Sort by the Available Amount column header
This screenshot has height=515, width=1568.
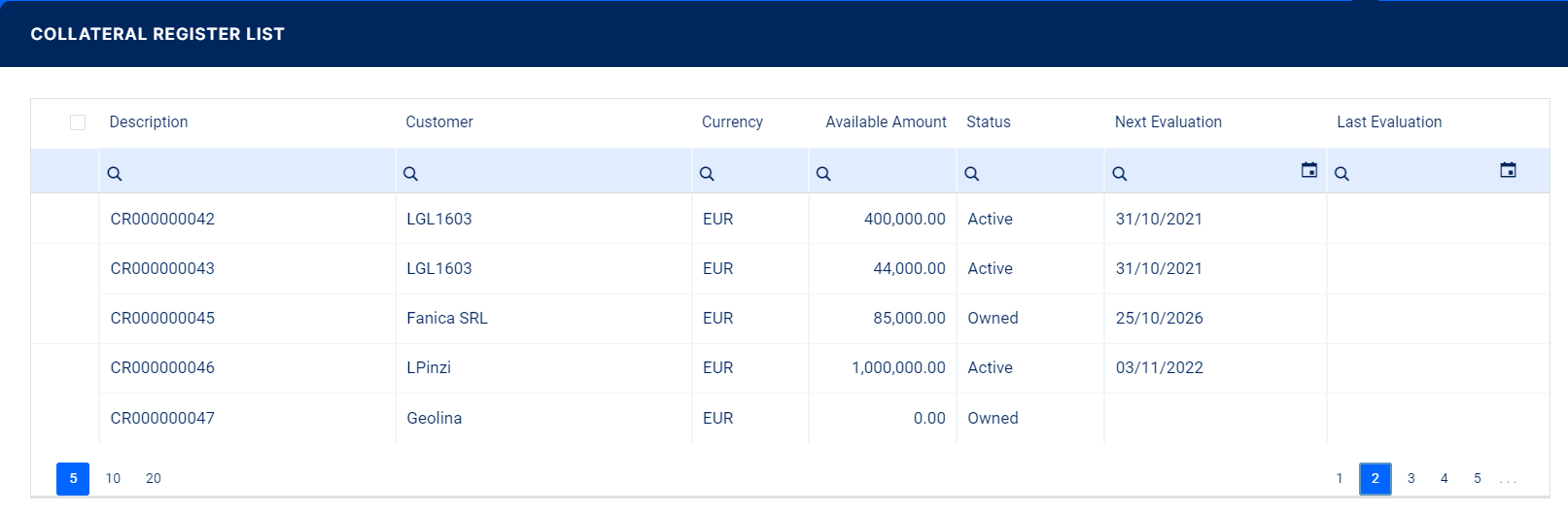pyautogui.click(x=886, y=122)
